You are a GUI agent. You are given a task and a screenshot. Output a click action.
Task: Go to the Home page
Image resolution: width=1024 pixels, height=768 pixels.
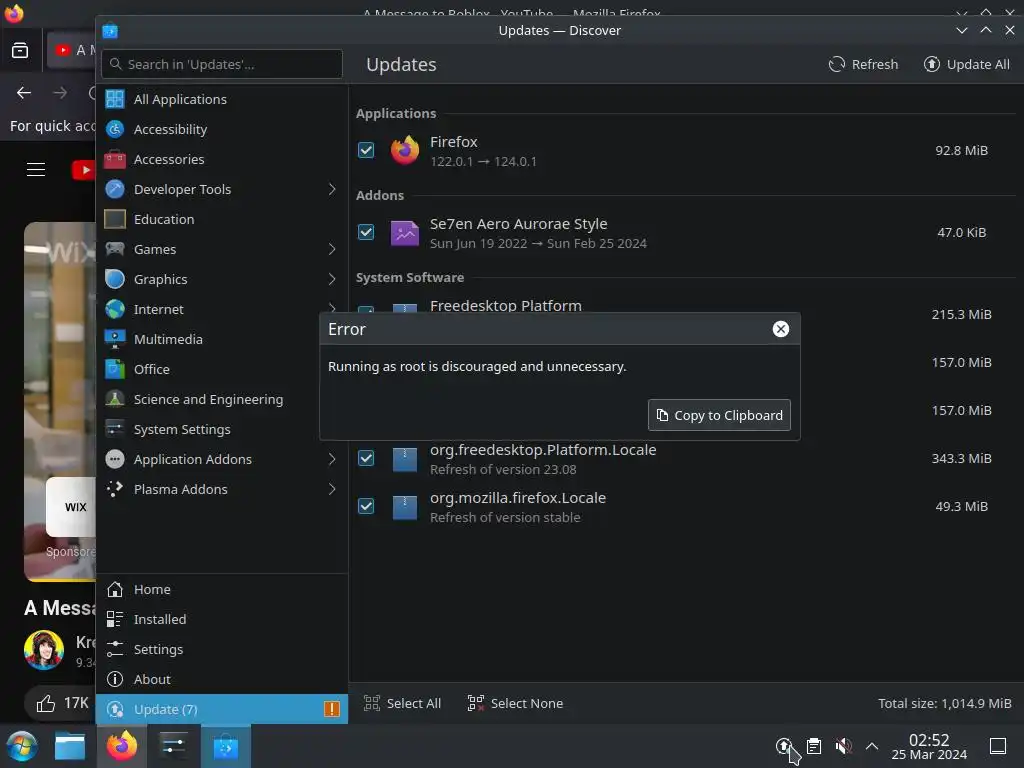(221, 589)
